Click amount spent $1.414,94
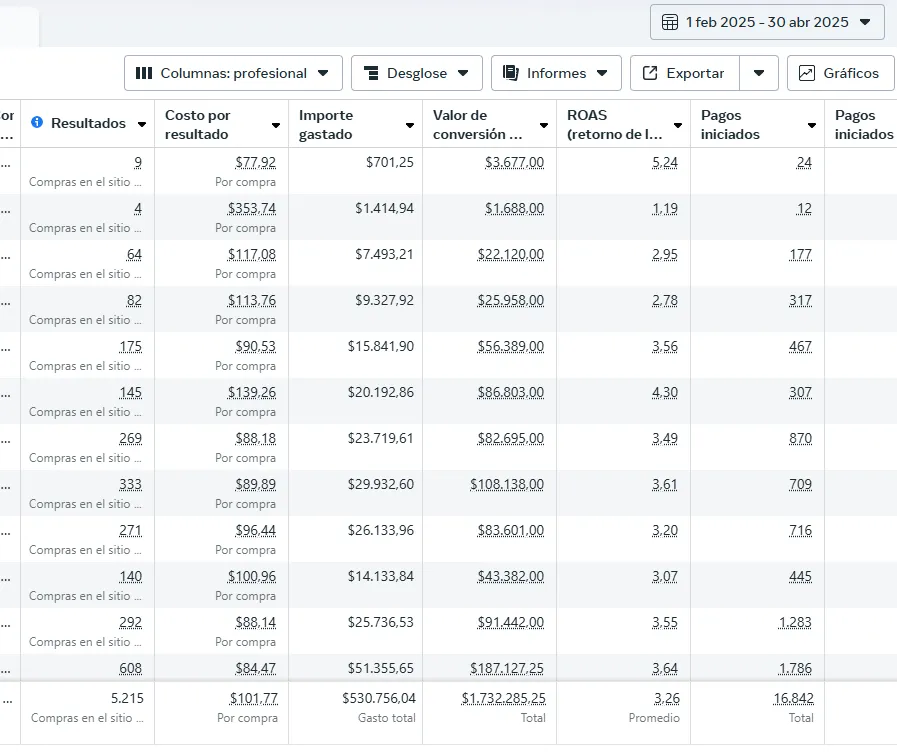This screenshot has height=756, width=897. 384,209
